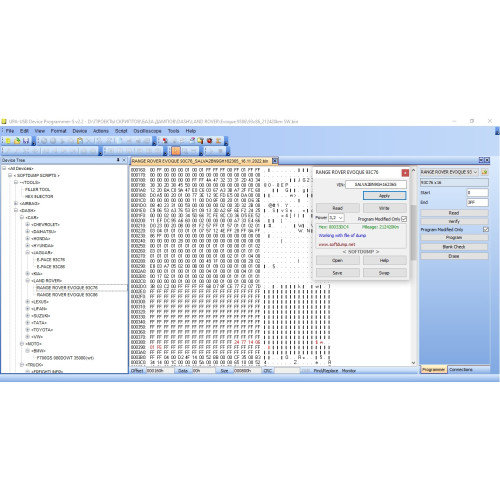500x500 pixels.
Task: Toggle Program Modified Only in programmer panel
Action: tap(486, 229)
